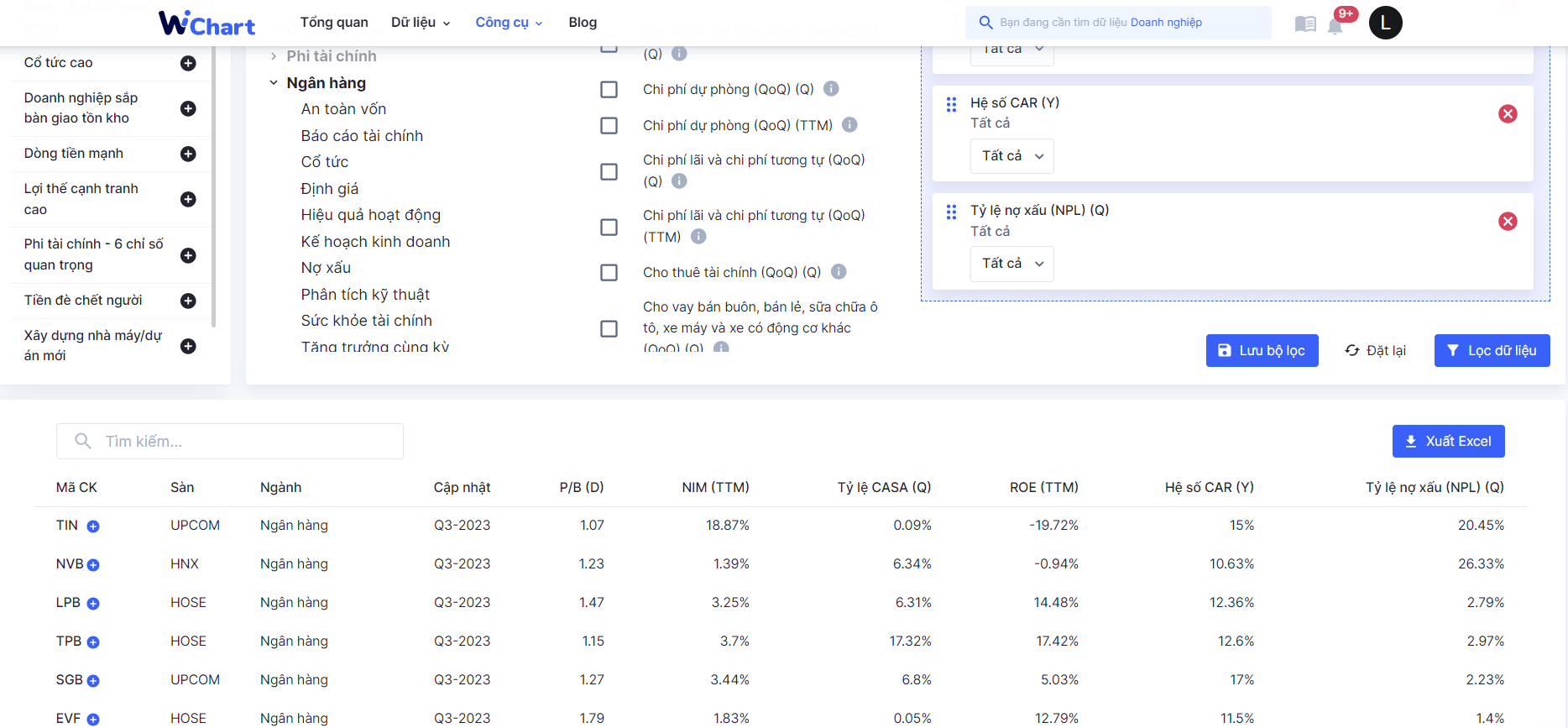The image size is (1568, 728).
Task: Add SGB stock via plus icon
Action: click(93, 681)
